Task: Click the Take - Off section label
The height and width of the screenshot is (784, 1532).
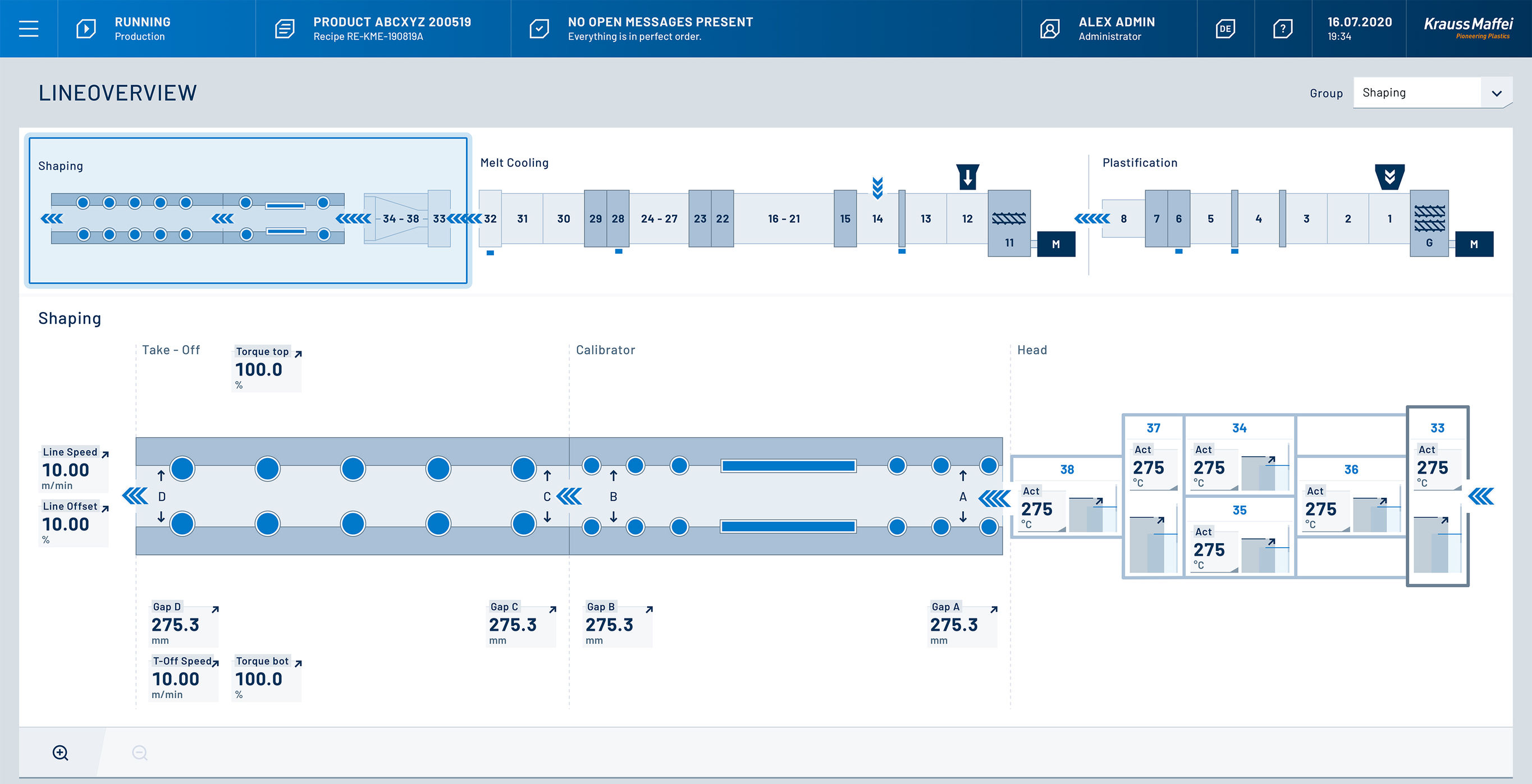Action: tap(171, 350)
